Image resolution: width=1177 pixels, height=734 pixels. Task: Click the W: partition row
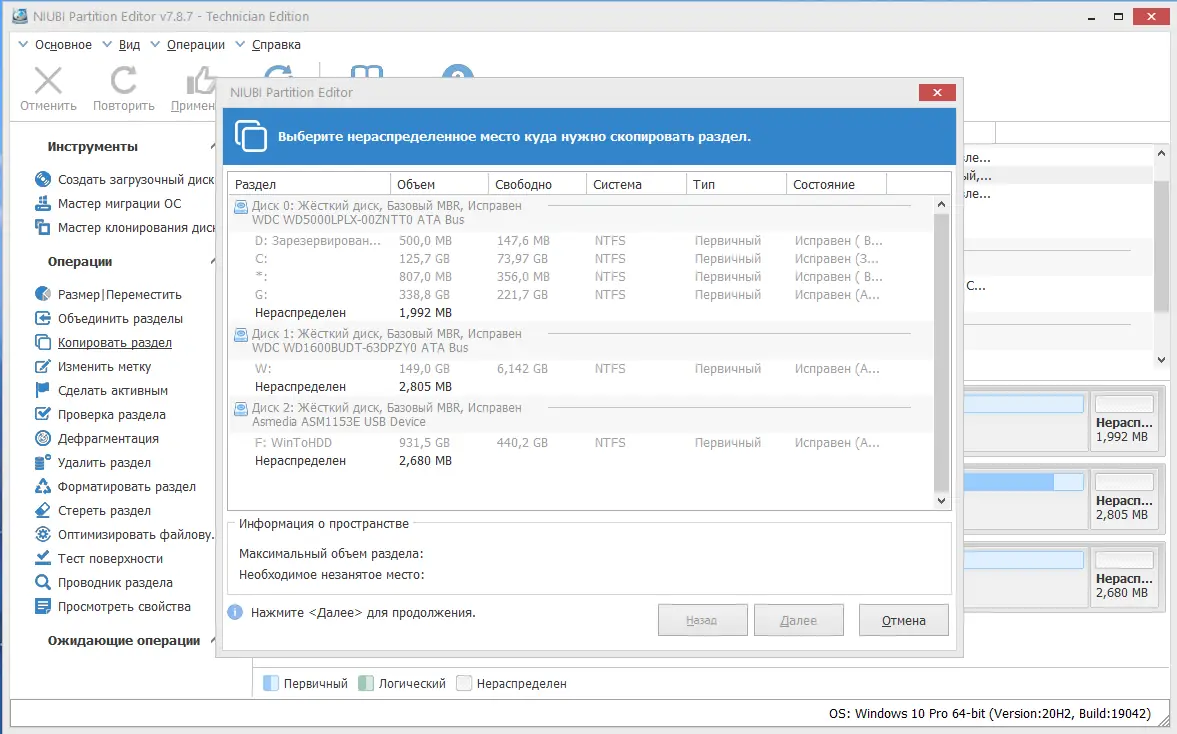click(x=580, y=369)
